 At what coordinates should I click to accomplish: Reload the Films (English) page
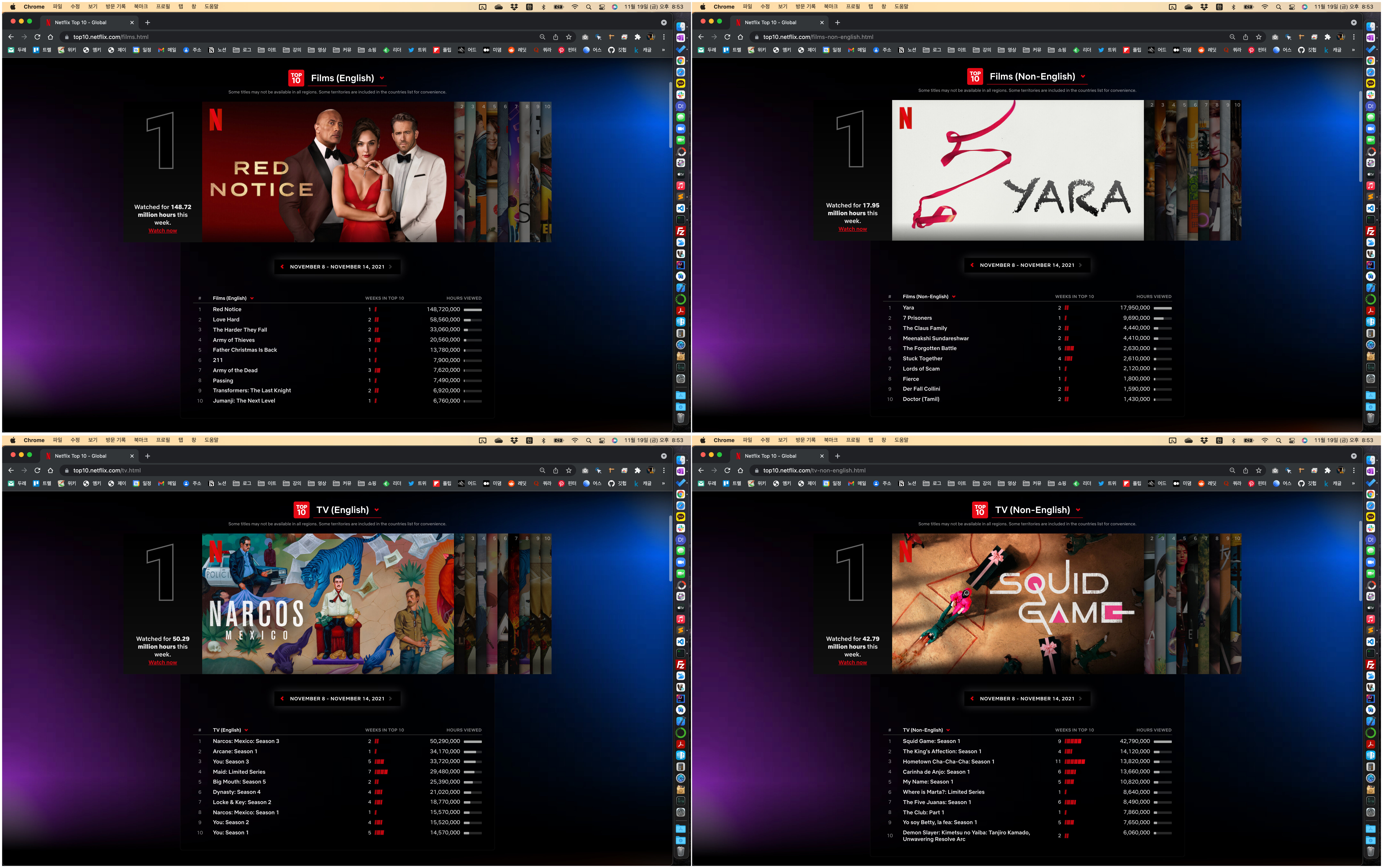coord(37,37)
